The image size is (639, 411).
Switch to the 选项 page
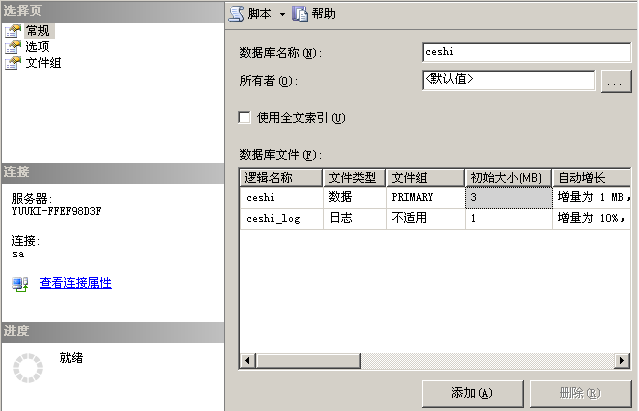(x=37, y=46)
